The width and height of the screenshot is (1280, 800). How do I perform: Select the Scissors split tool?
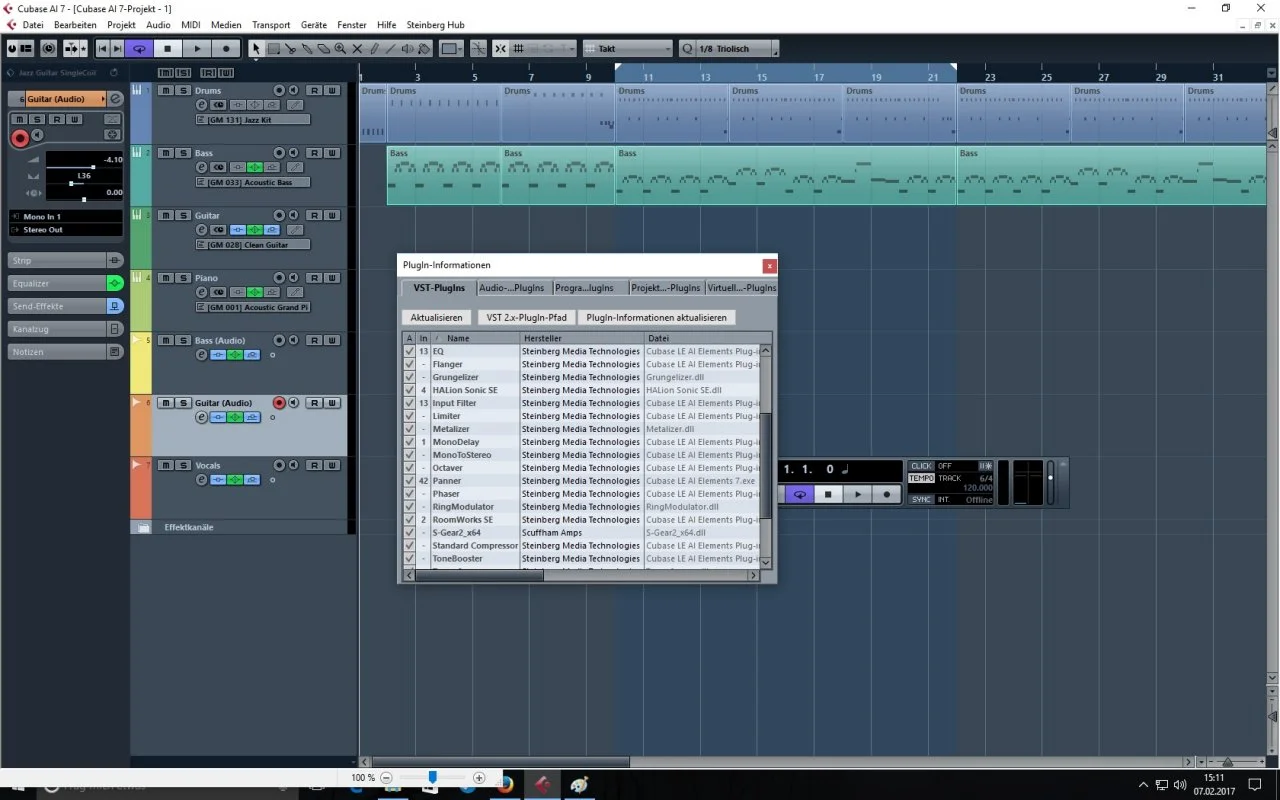(x=290, y=48)
